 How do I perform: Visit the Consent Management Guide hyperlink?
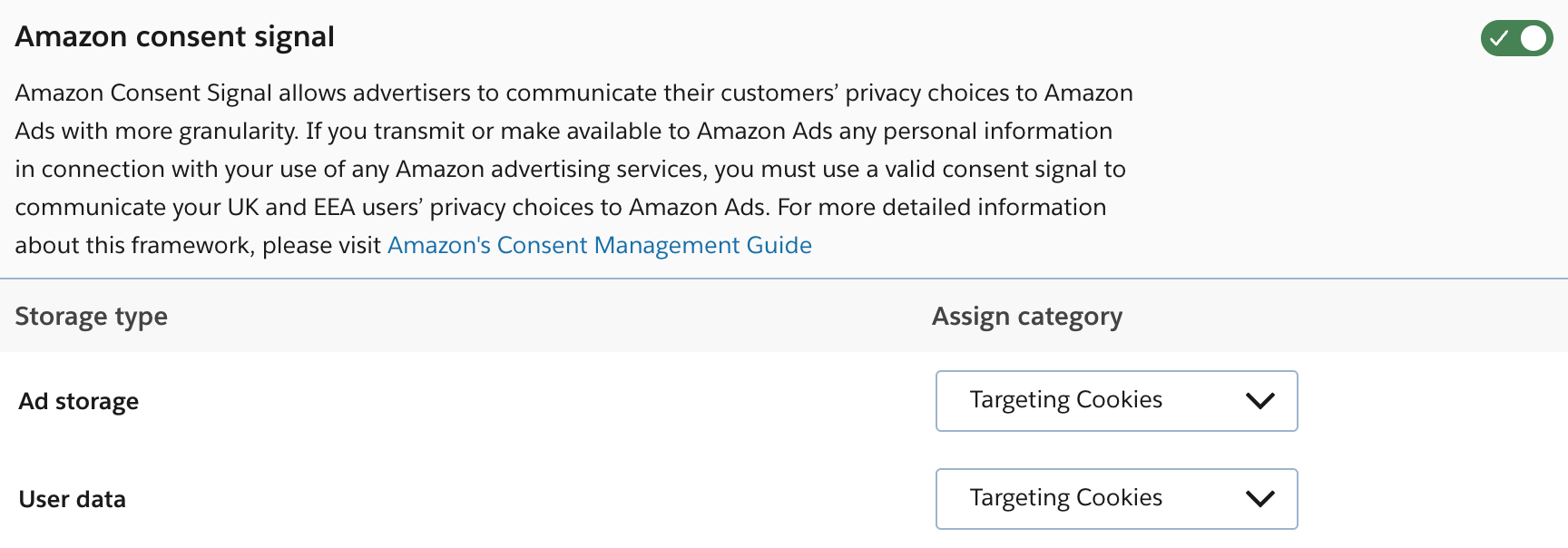599,245
